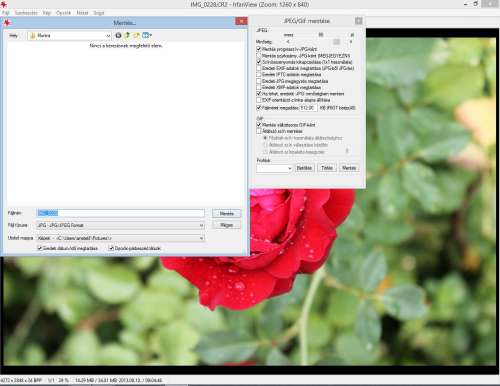Click the Mégse cancel button
The image size is (500, 386).
226,225
